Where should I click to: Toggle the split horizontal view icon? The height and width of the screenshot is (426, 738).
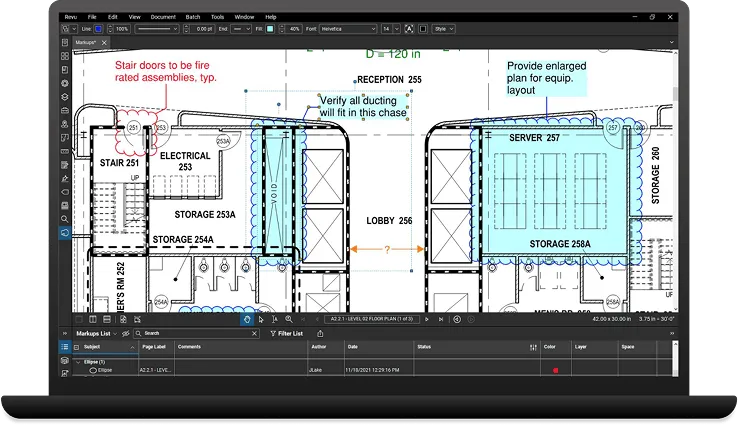[x=107, y=319]
